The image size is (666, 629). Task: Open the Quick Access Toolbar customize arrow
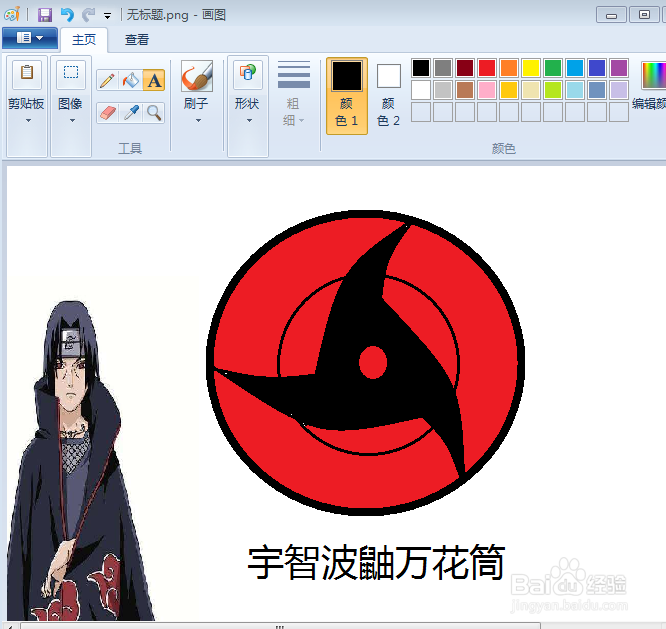pos(107,16)
